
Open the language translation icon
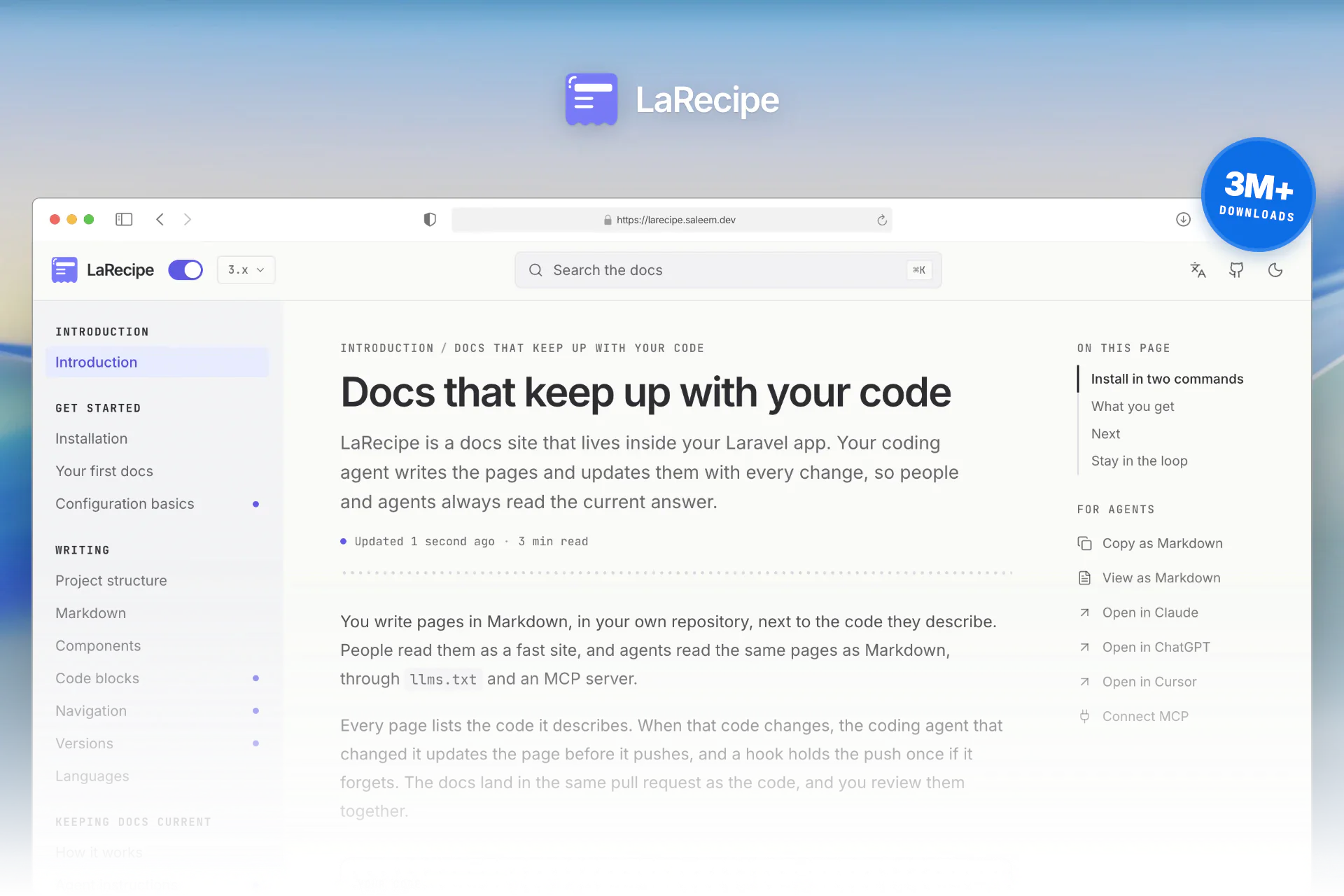tap(1198, 270)
